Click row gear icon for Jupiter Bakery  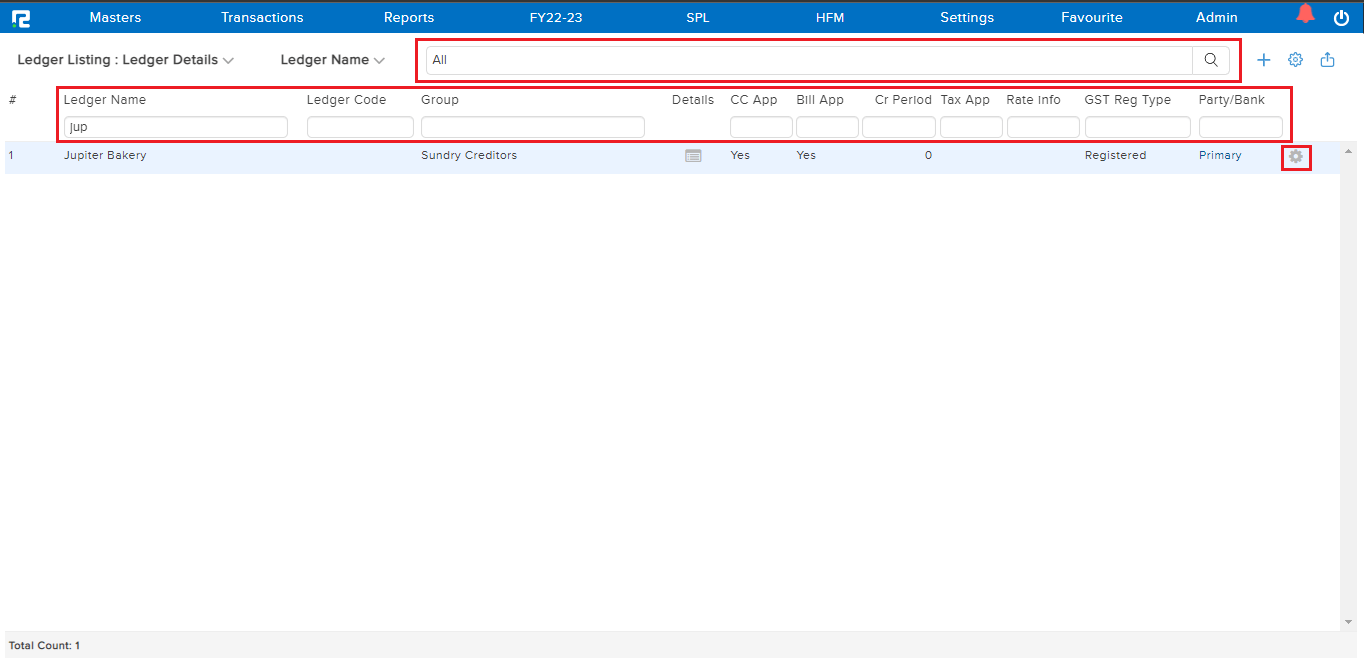click(1296, 157)
